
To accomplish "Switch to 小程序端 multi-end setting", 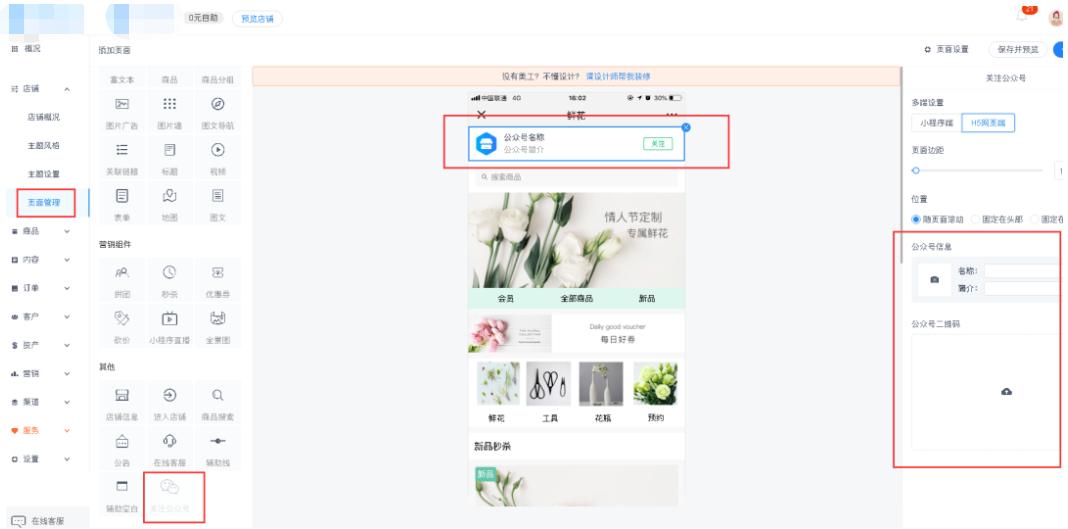I will (935, 123).
